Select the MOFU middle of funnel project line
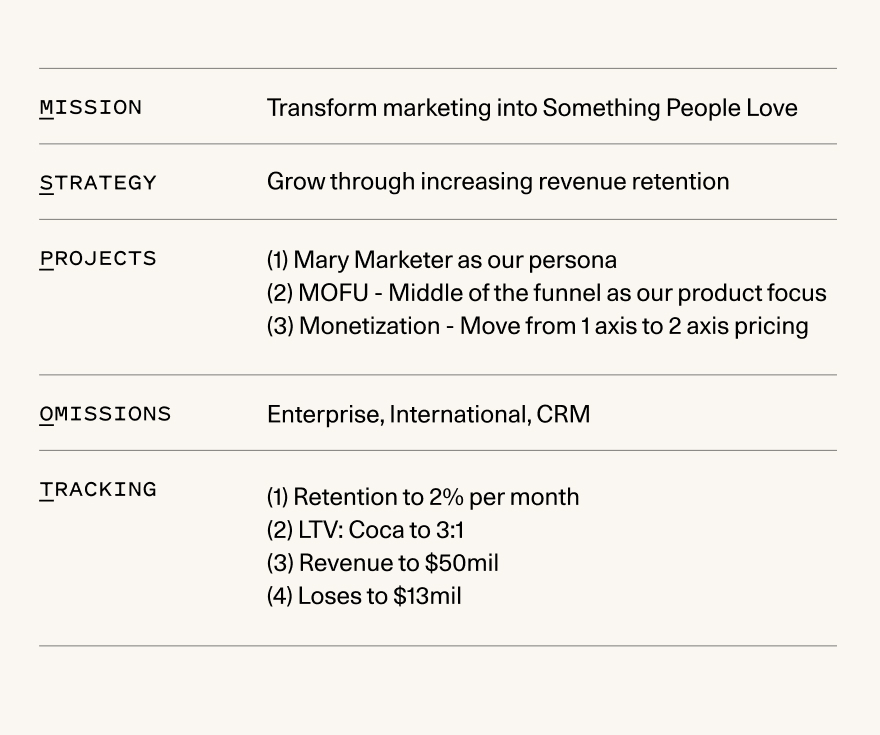Screen dimensions: 880x735 pyautogui.click(x=547, y=293)
